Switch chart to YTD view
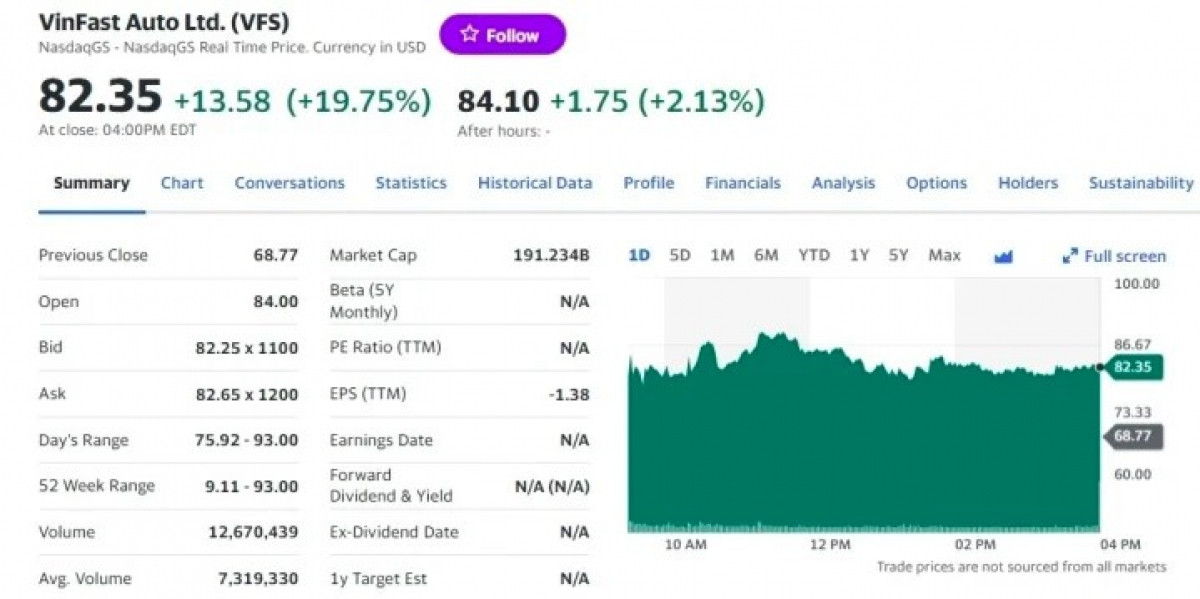 [x=815, y=255]
